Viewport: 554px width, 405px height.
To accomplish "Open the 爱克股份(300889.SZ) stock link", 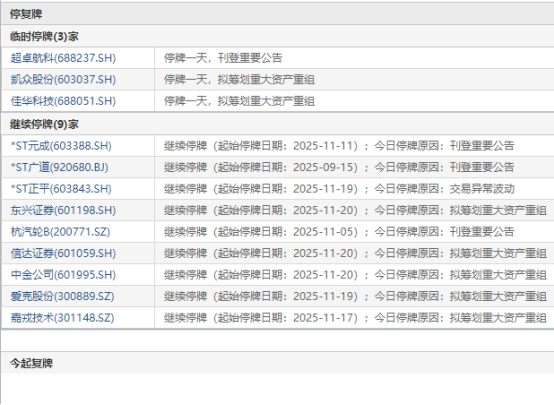I will pos(63,296).
